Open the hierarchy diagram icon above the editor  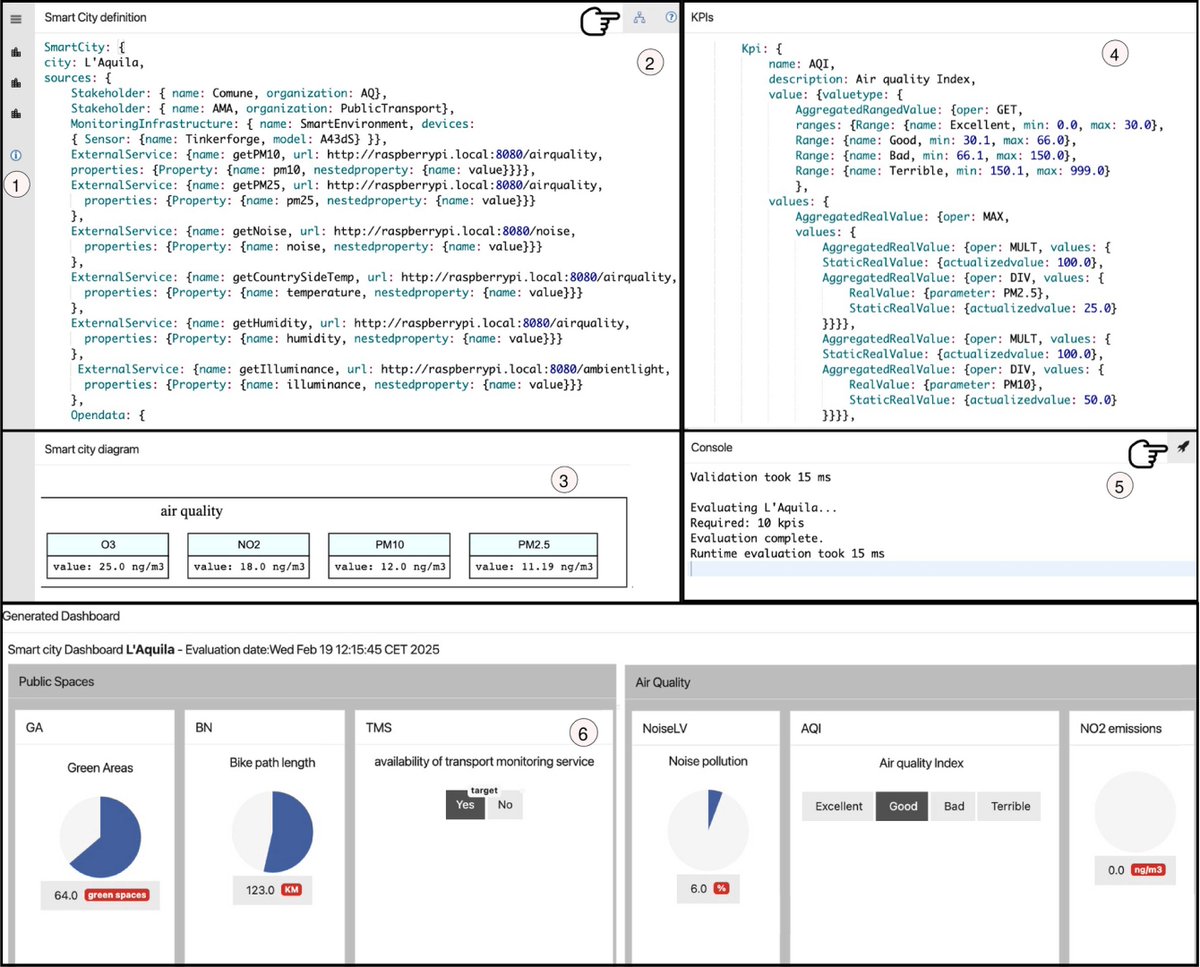click(x=639, y=17)
